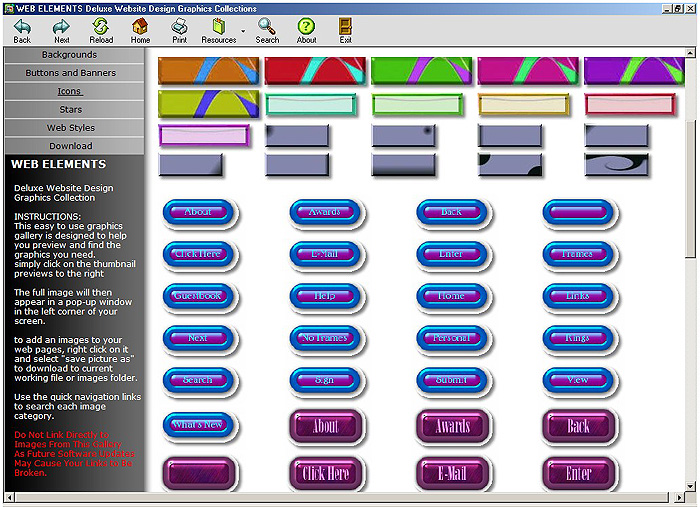The image size is (700, 507).
Task: Click the blue Click Here button thumbnail
Action: coord(198,254)
